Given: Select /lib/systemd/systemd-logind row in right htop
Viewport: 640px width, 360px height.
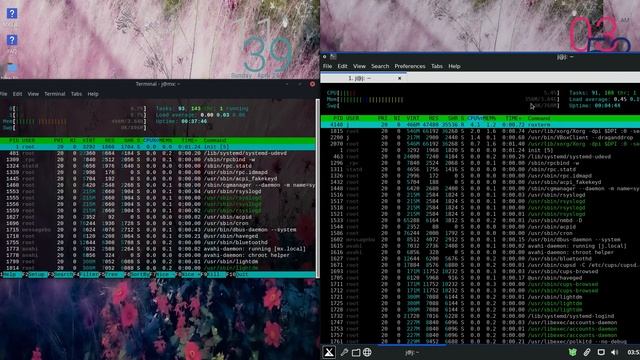Looking at the screenshot, I should click(x=480, y=316).
